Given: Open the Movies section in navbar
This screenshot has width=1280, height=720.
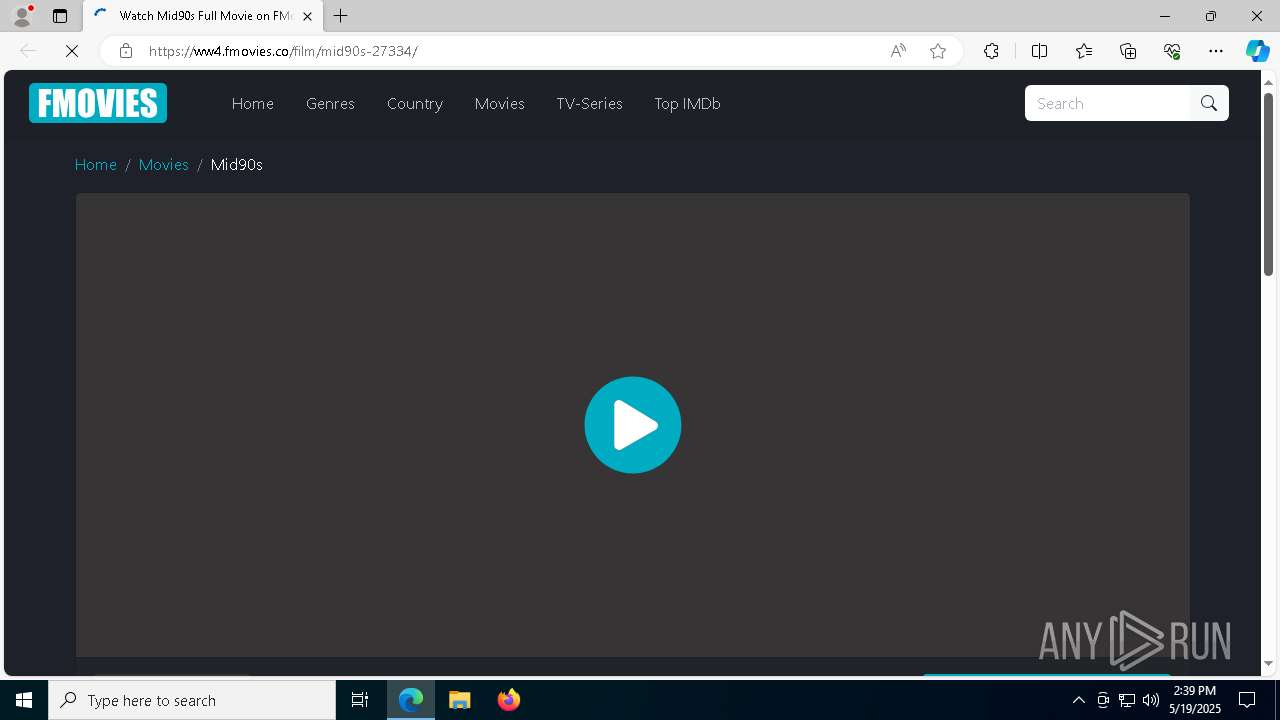Looking at the screenshot, I should pyautogui.click(x=500, y=103).
